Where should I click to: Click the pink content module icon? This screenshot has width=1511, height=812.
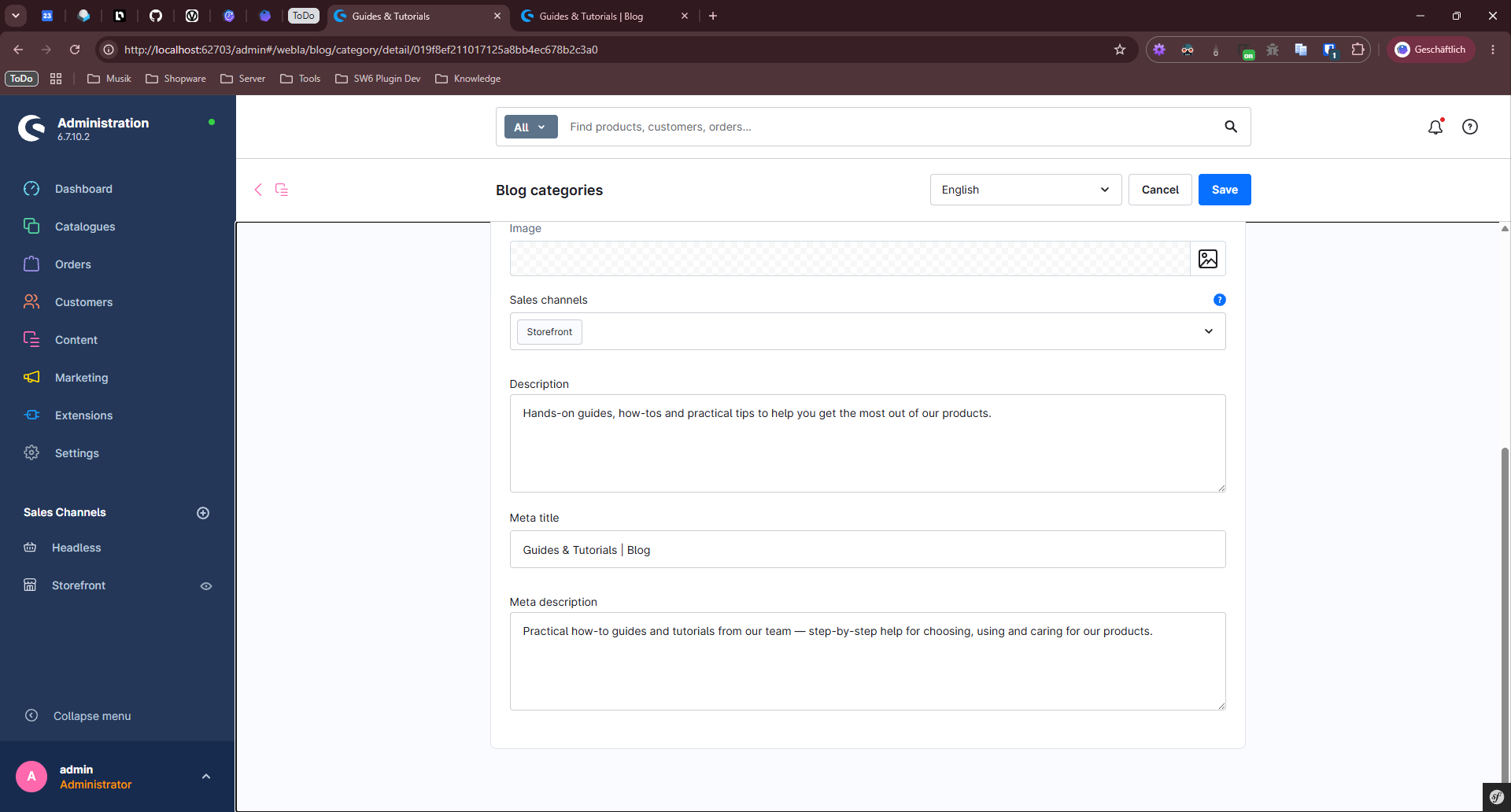tap(282, 190)
